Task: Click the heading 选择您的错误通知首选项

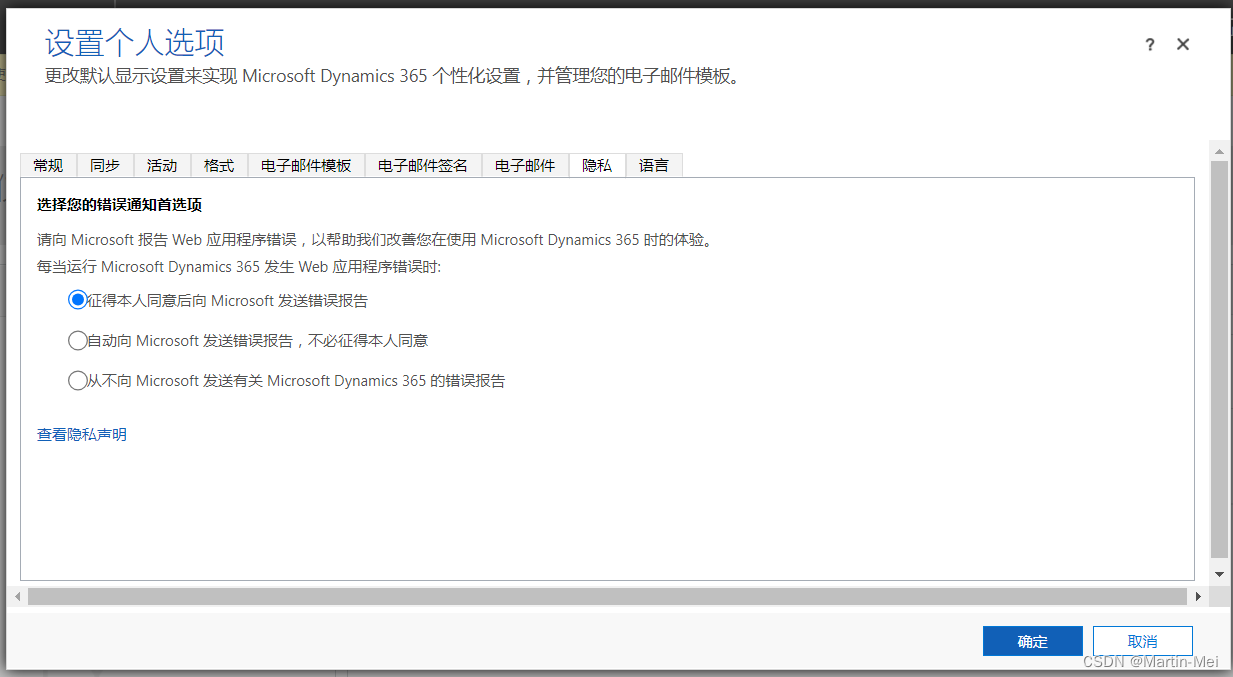Action: [x=119, y=205]
